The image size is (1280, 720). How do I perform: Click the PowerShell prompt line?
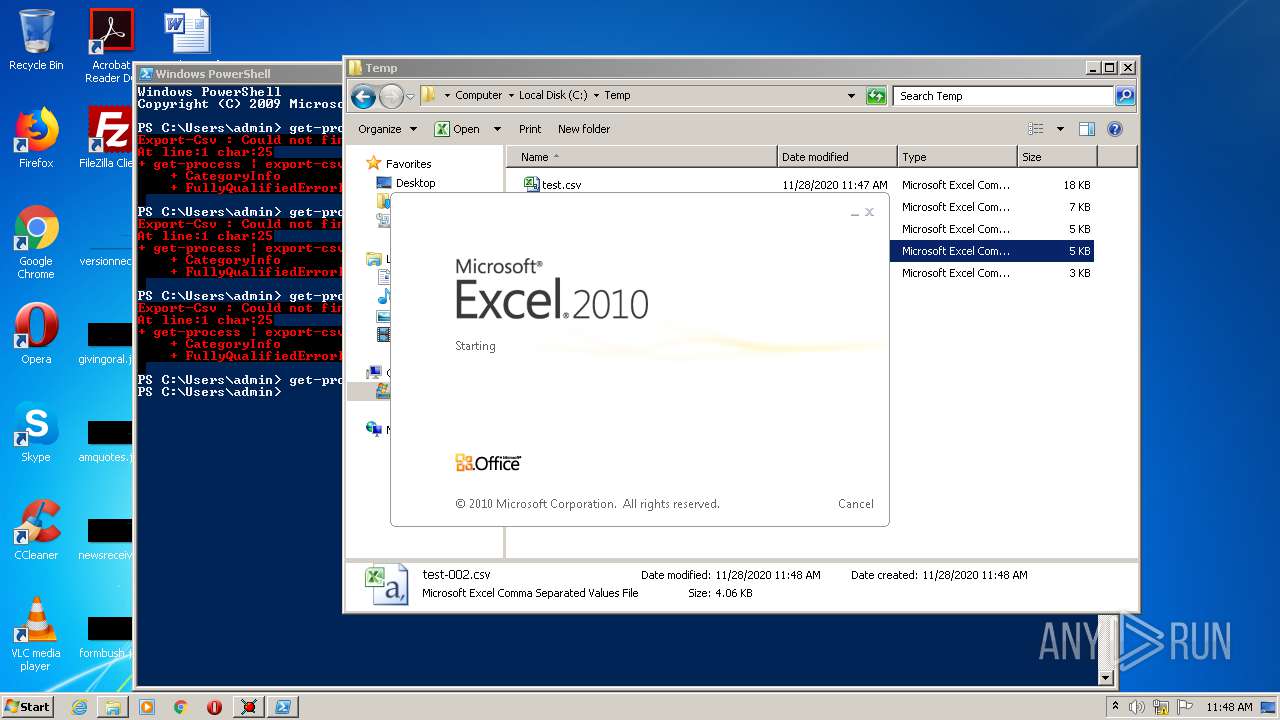click(x=209, y=392)
